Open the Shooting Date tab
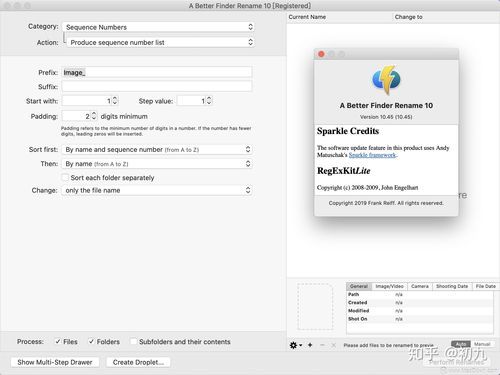500x375 pixels. [452, 286]
